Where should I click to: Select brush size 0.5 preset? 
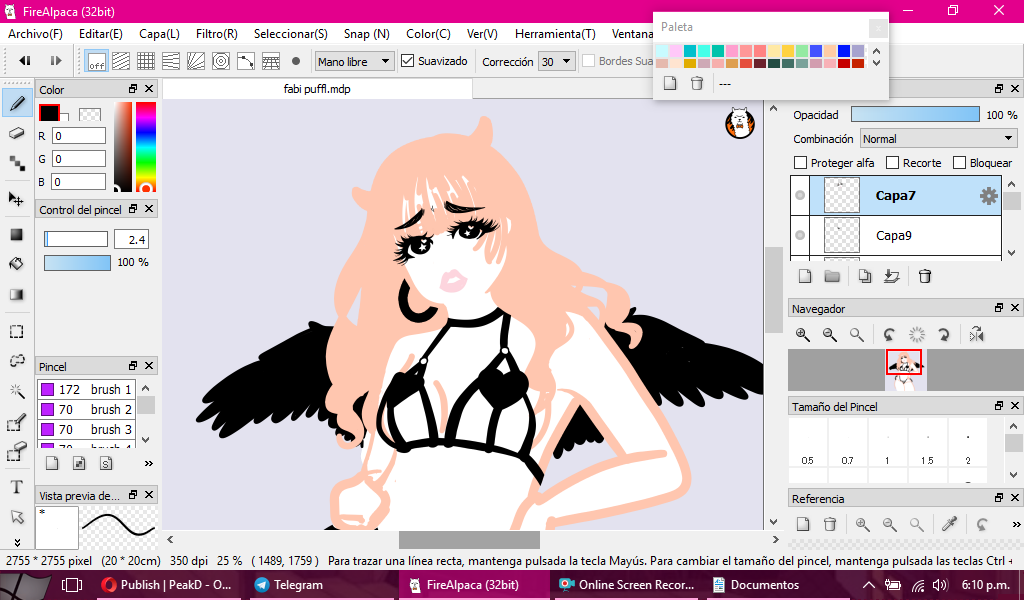808,442
